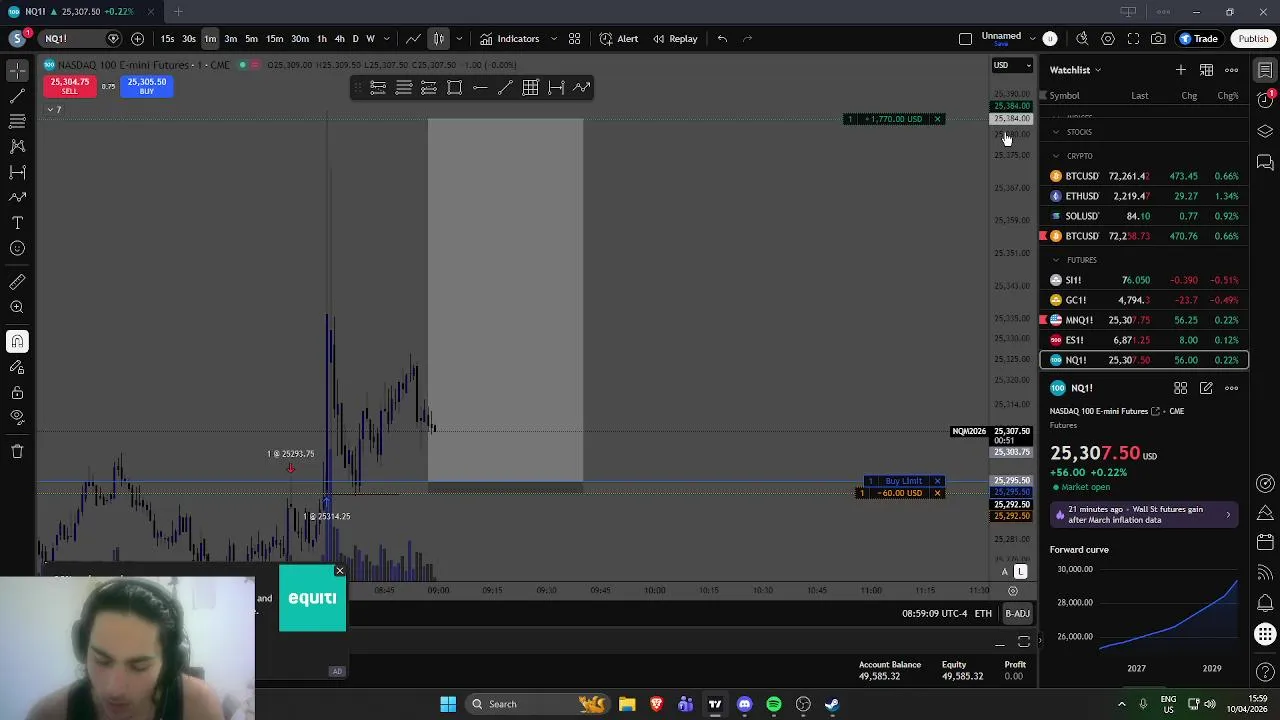1280x720 pixels.
Task: Undo the last chart action
Action: pyautogui.click(x=722, y=39)
